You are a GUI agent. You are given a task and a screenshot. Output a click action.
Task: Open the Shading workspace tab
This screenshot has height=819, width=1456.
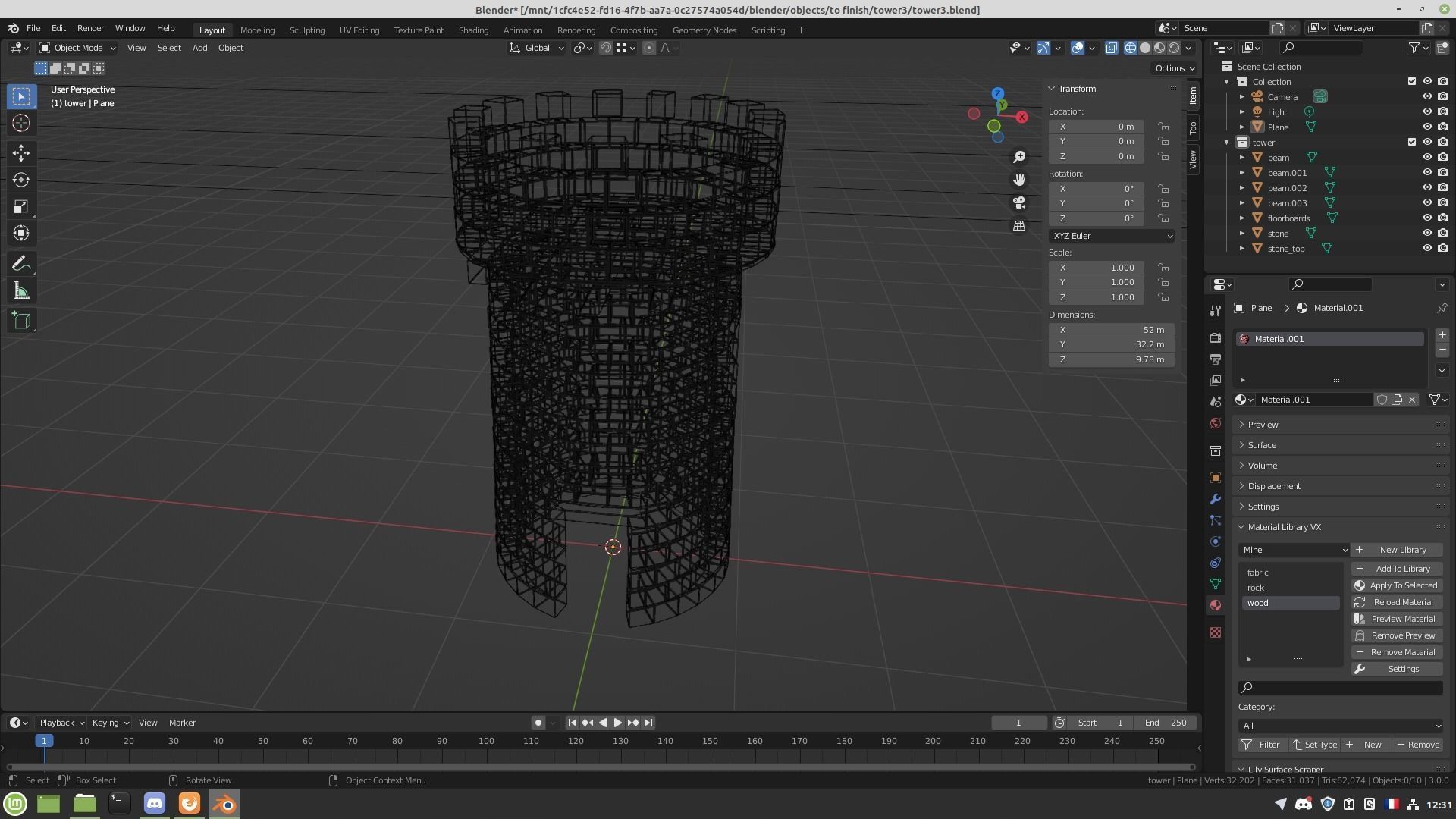[473, 30]
